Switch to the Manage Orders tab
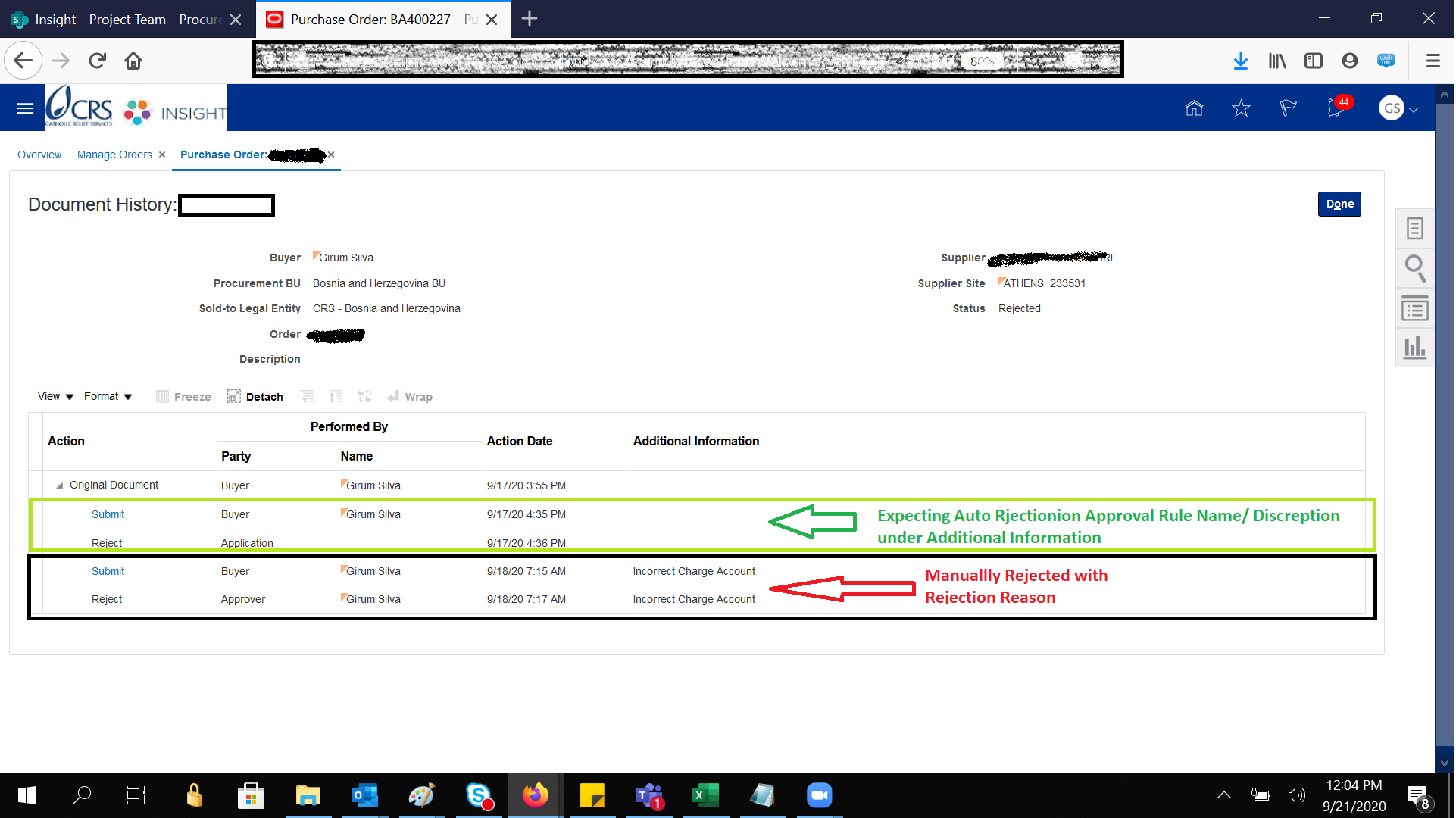1456x818 pixels. coord(114,155)
